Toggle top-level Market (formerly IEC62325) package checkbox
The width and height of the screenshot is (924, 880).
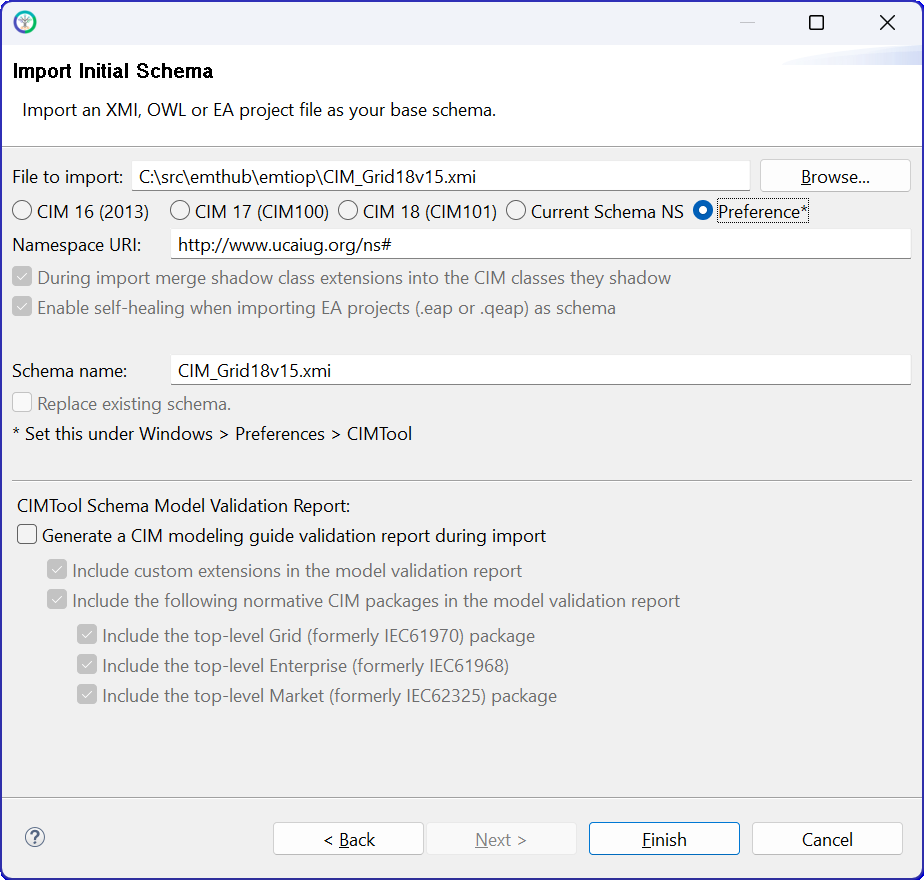click(87, 695)
